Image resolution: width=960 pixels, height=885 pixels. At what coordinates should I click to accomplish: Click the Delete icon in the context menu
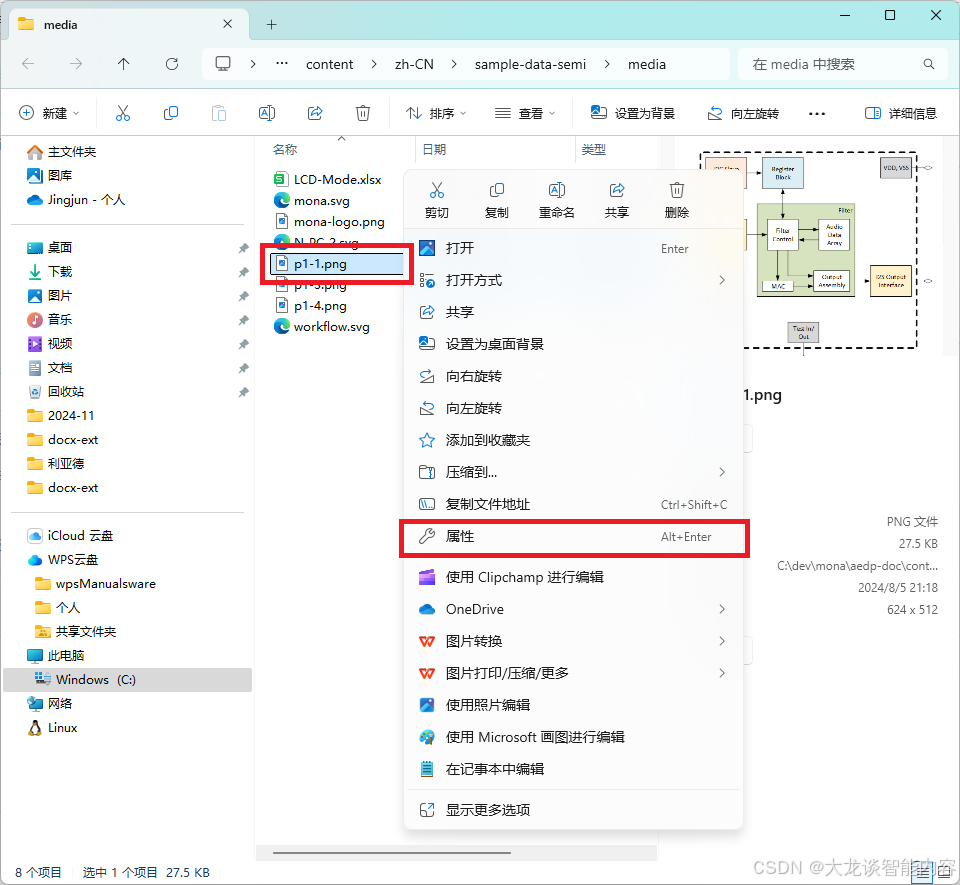677,190
